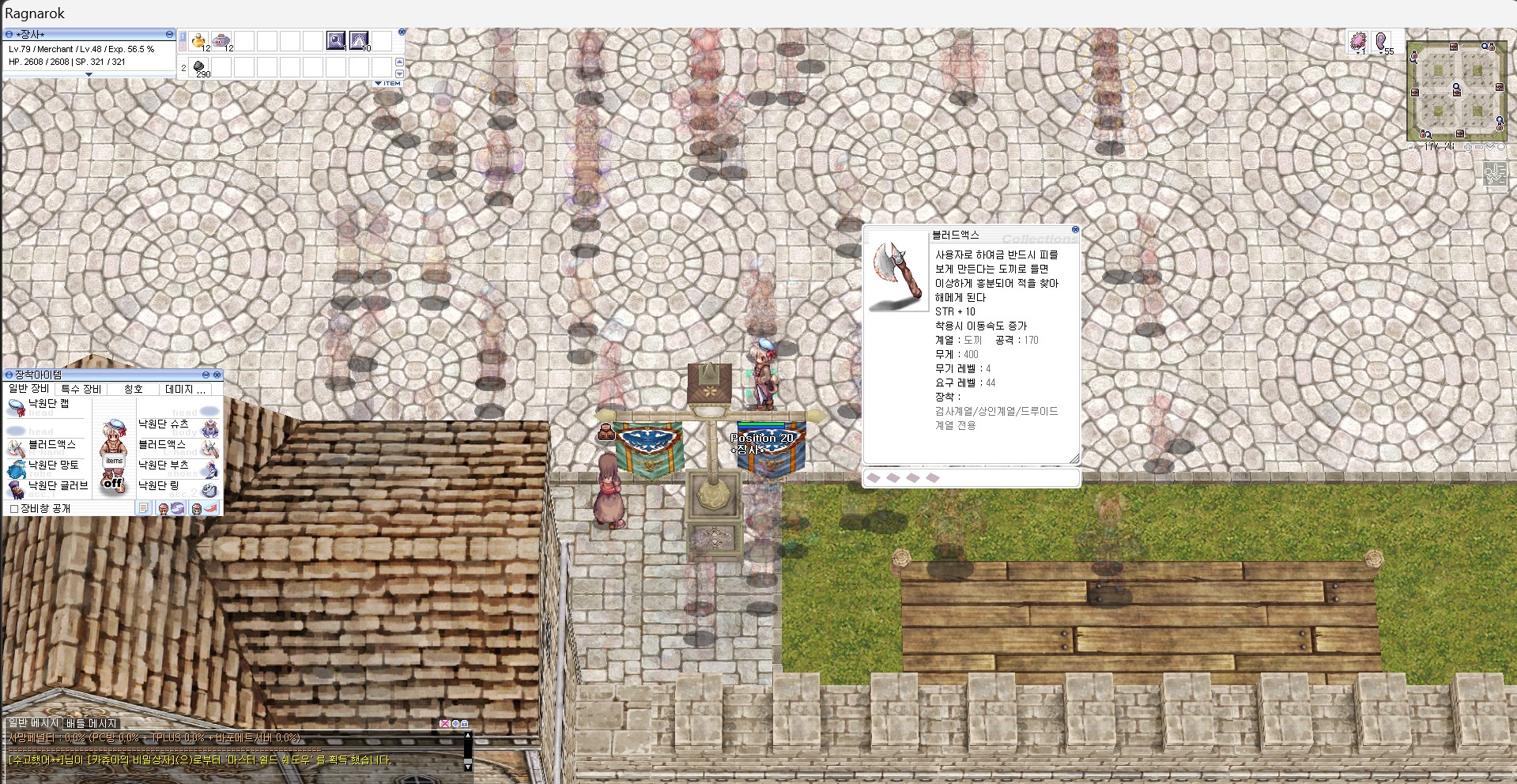The image size is (1517, 784).
Task: Zoom out the minimap with minus icon
Action: click(1478, 147)
